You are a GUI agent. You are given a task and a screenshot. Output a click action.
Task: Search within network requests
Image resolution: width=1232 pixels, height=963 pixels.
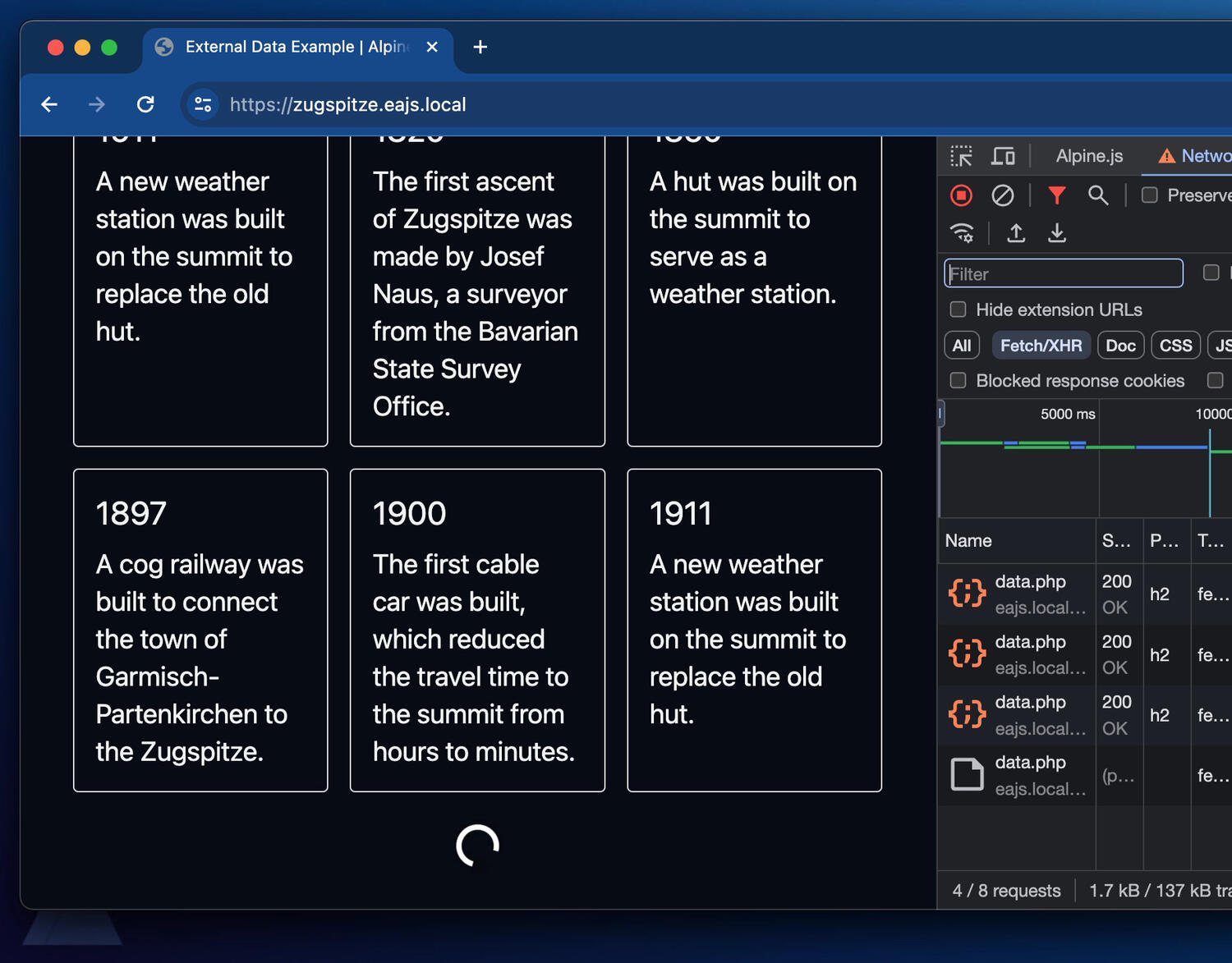tap(1099, 195)
